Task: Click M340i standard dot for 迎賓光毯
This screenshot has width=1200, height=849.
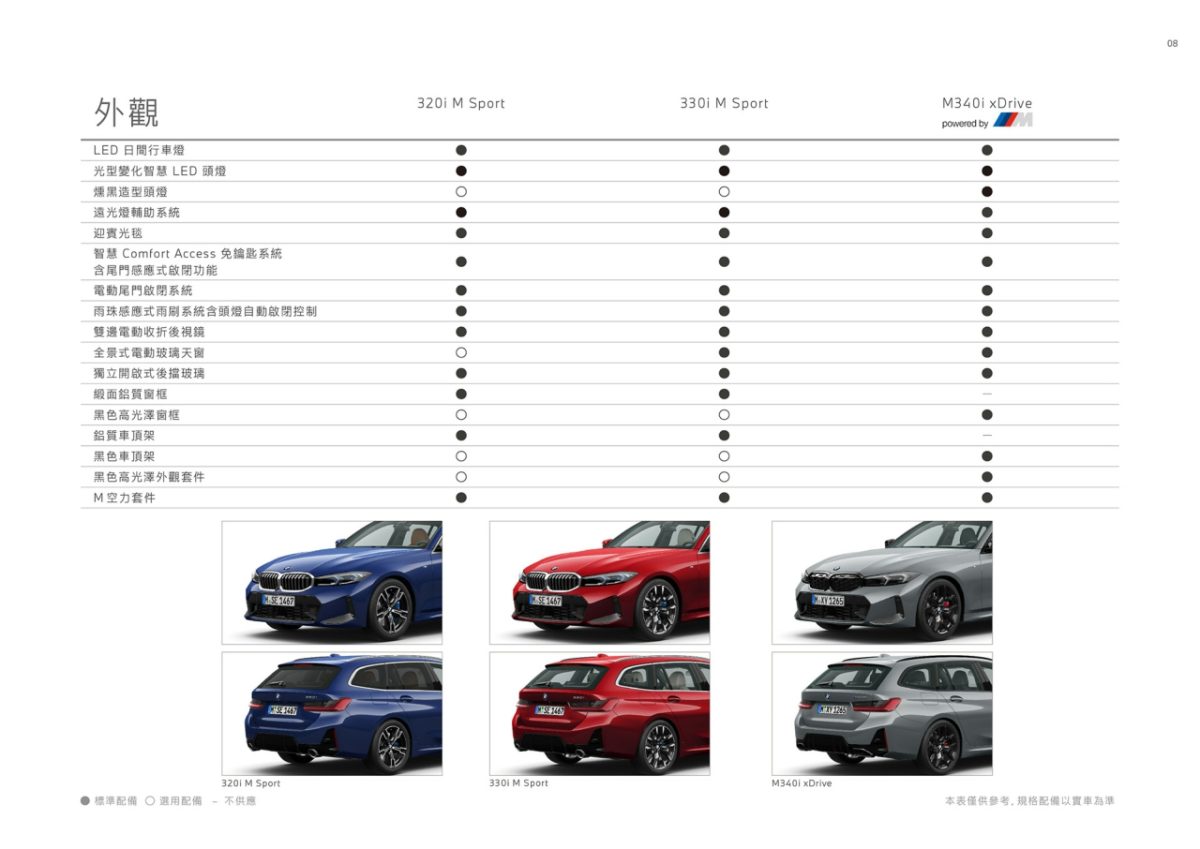Action: (x=987, y=233)
